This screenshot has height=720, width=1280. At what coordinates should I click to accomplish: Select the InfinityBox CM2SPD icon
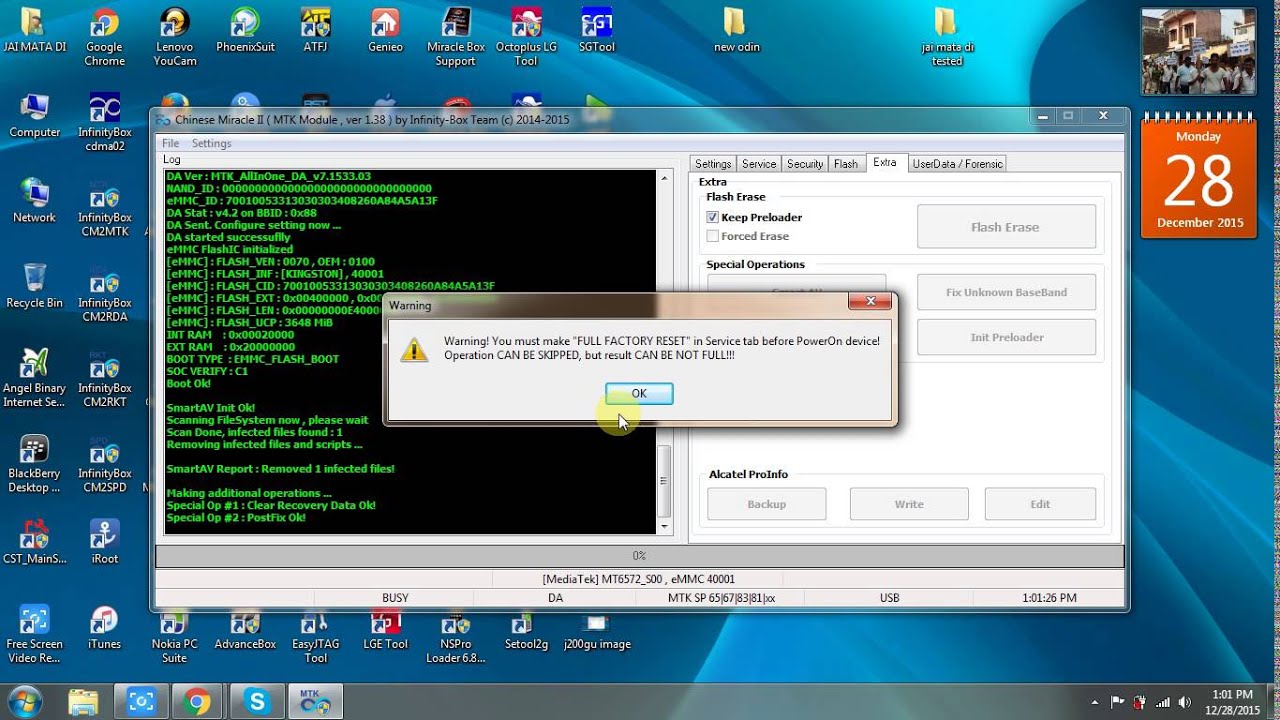coord(104,464)
